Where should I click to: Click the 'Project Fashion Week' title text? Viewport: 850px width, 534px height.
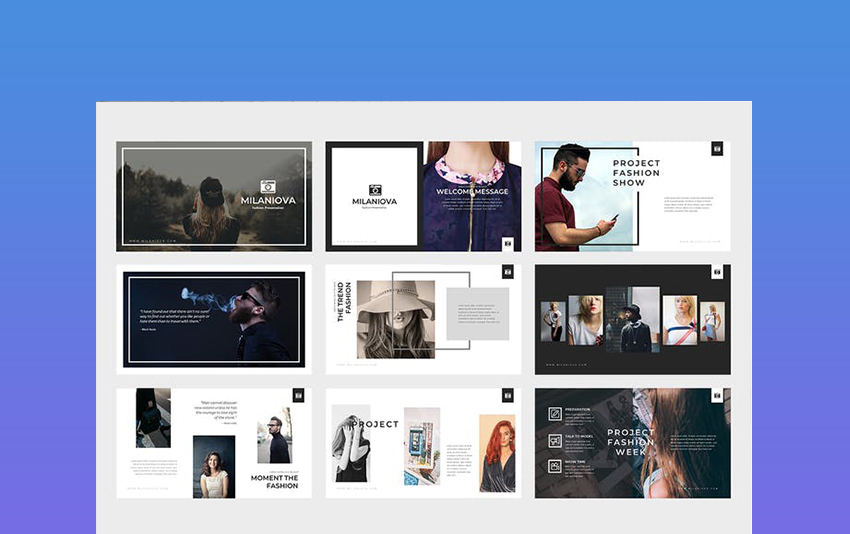(631, 442)
